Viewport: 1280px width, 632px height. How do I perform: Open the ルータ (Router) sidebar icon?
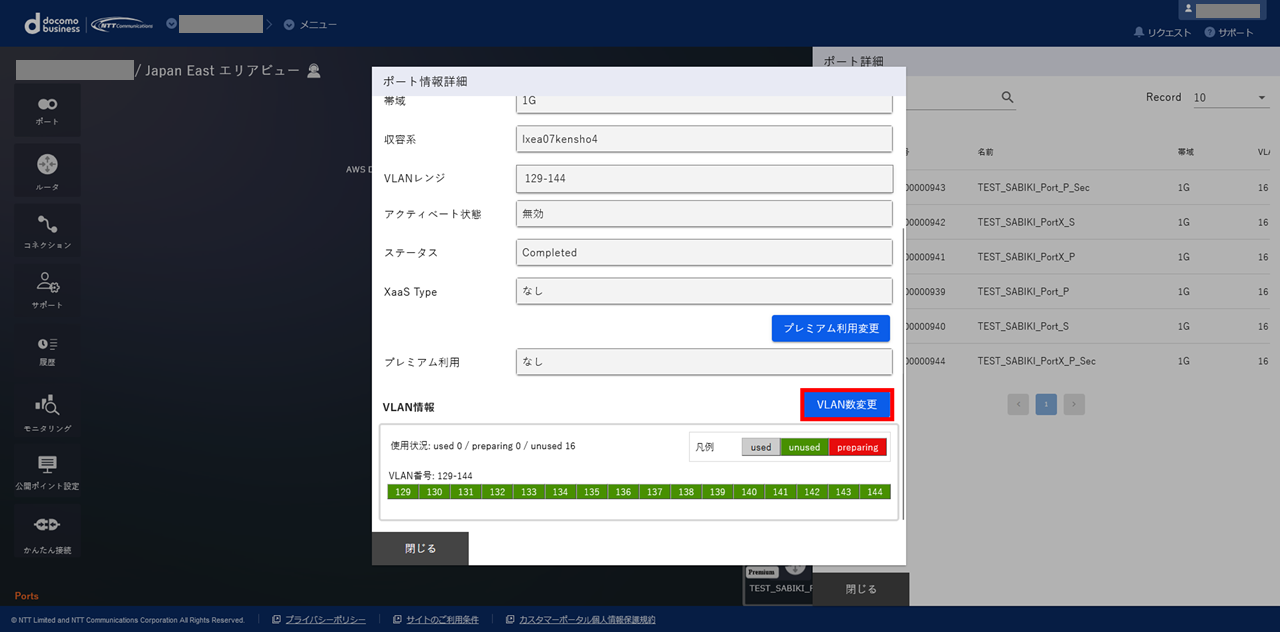click(47, 171)
